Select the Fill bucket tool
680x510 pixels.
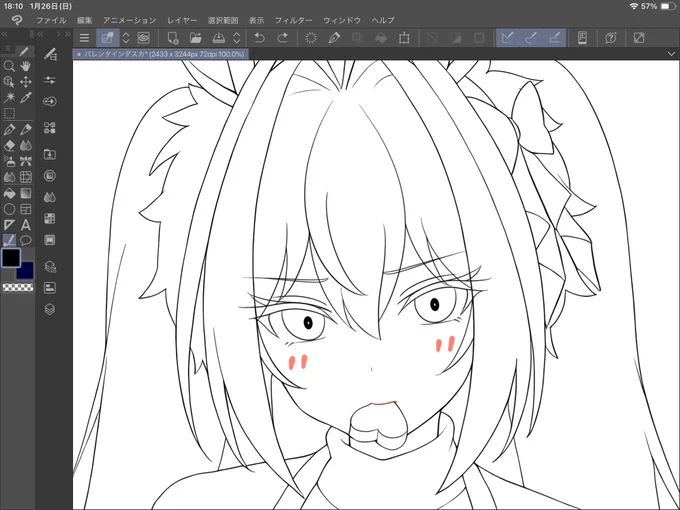(x=9, y=193)
